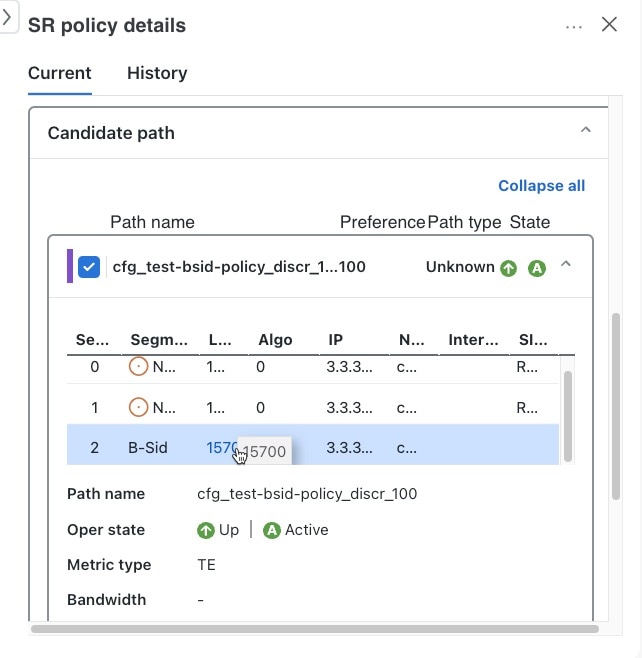Screen dimensions: 642x658
Task: Open the three-dot more options menu
Action: coord(574,27)
